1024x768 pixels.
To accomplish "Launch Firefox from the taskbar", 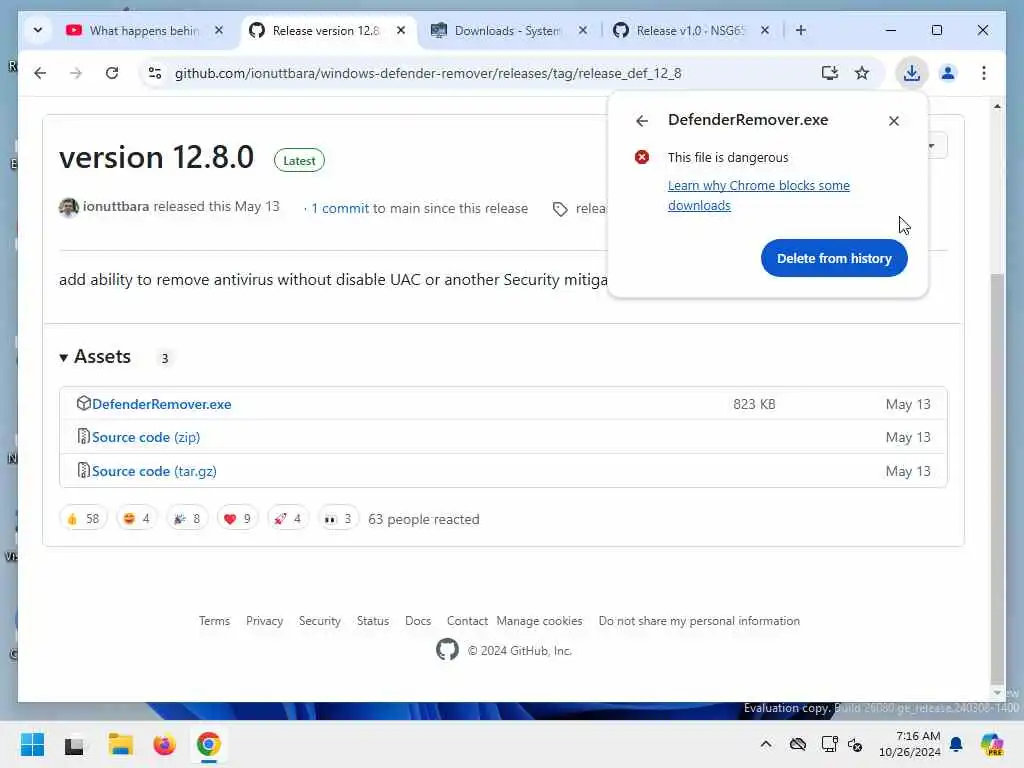I will [x=165, y=744].
